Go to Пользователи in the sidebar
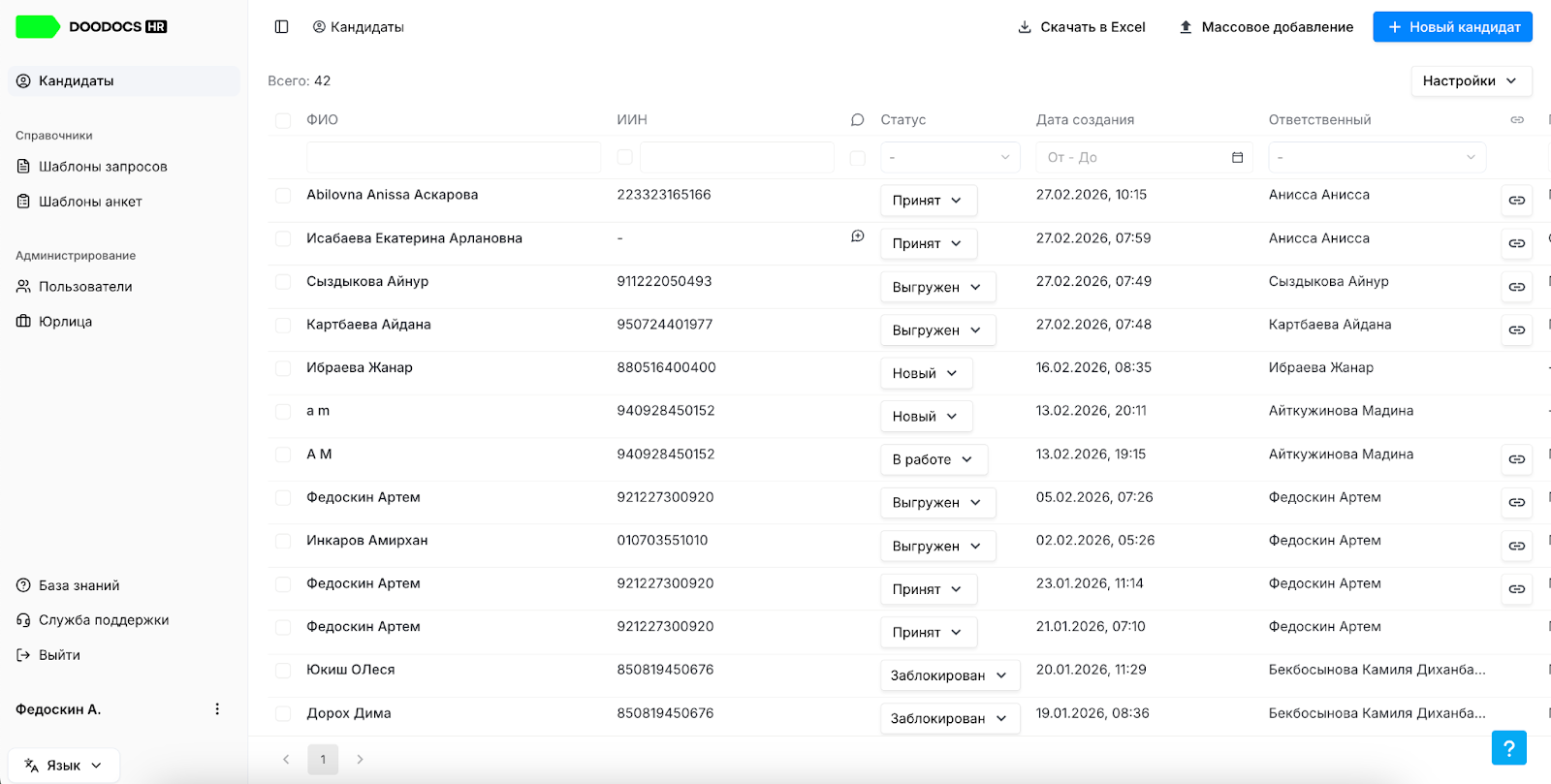The height and width of the screenshot is (784, 1551). [x=85, y=287]
